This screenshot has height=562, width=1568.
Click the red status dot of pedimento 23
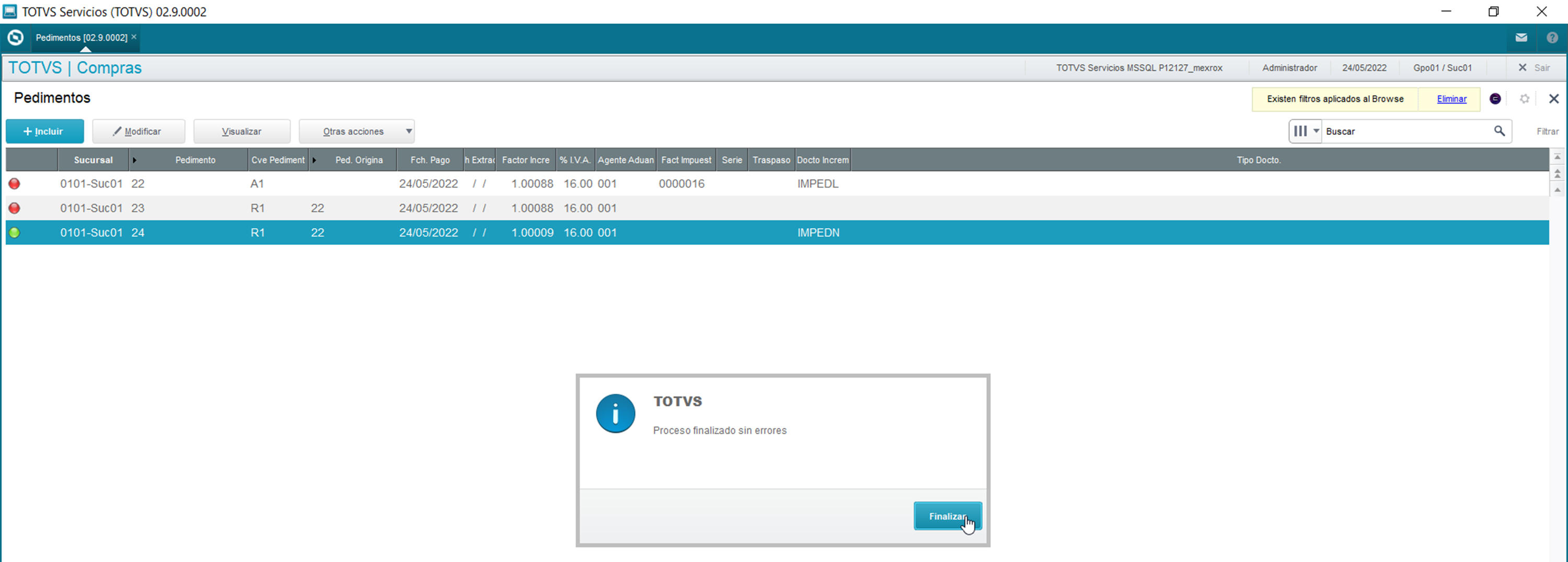[14, 208]
